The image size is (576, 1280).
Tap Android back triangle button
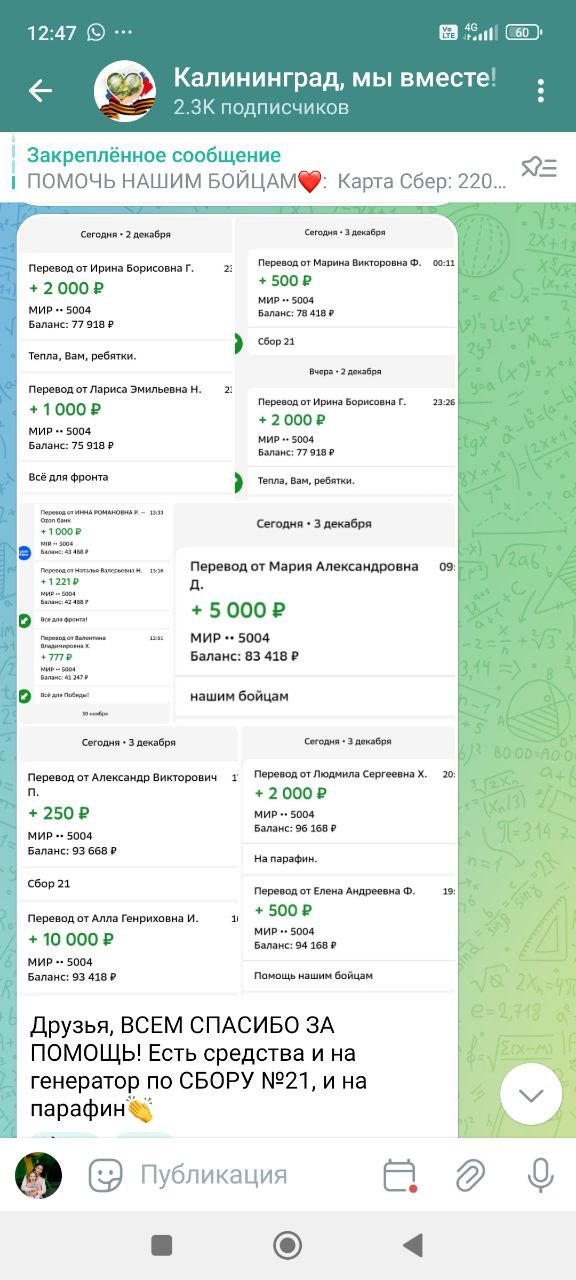point(413,1245)
